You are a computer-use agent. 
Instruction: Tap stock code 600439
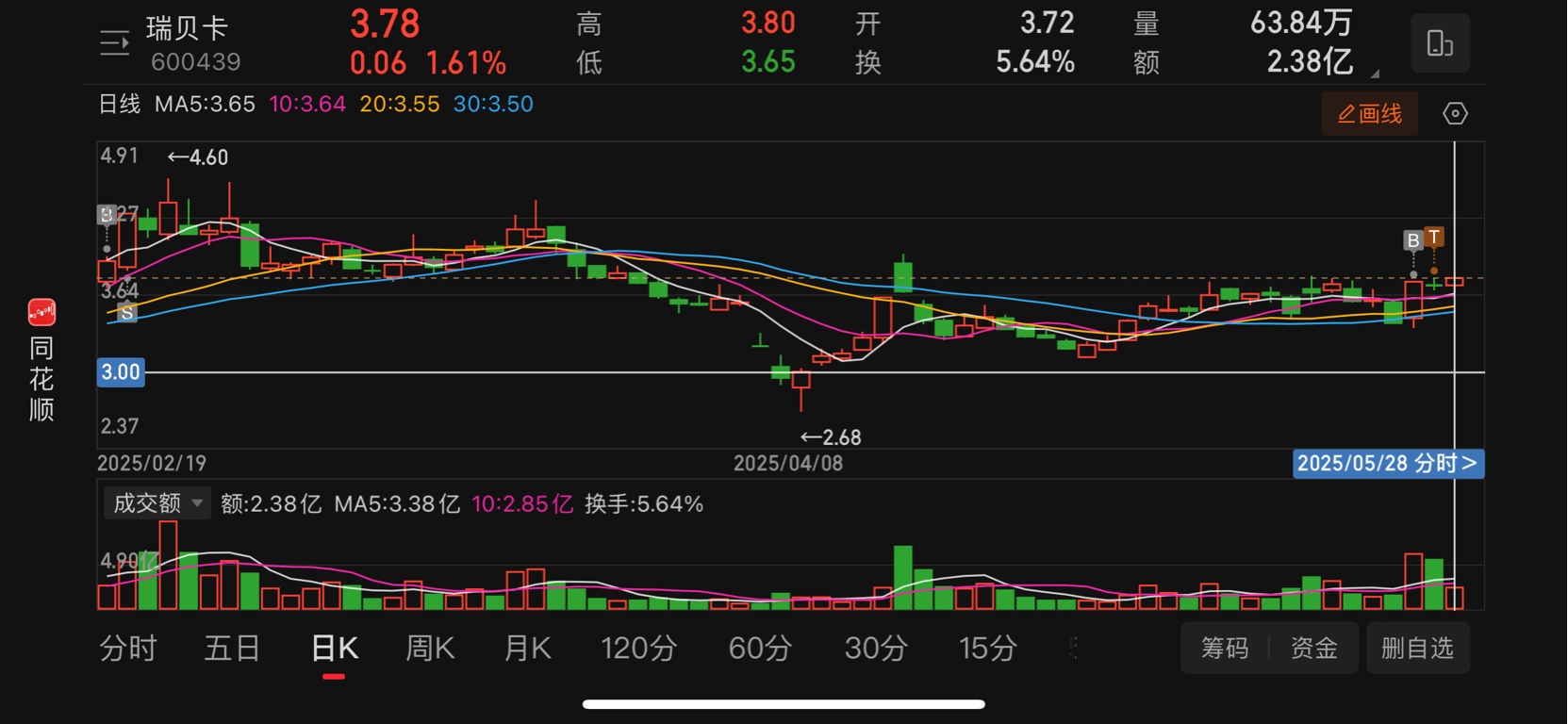196,62
